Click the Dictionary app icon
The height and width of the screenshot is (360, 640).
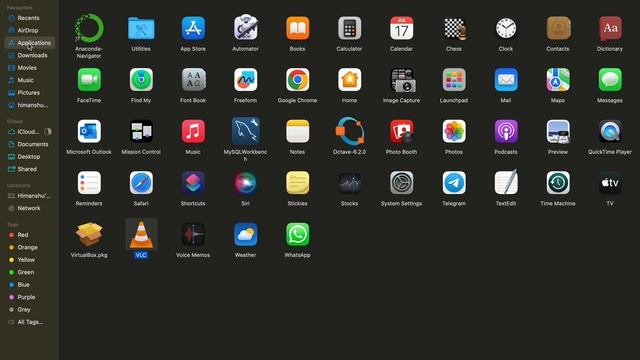click(x=610, y=28)
